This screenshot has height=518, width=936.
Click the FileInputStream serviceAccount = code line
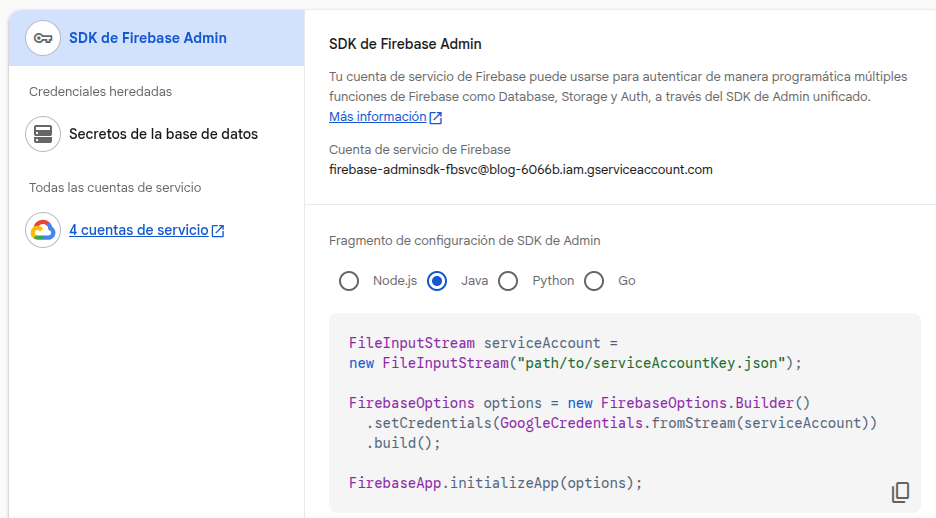pyautogui.click(x=483, y=343)
